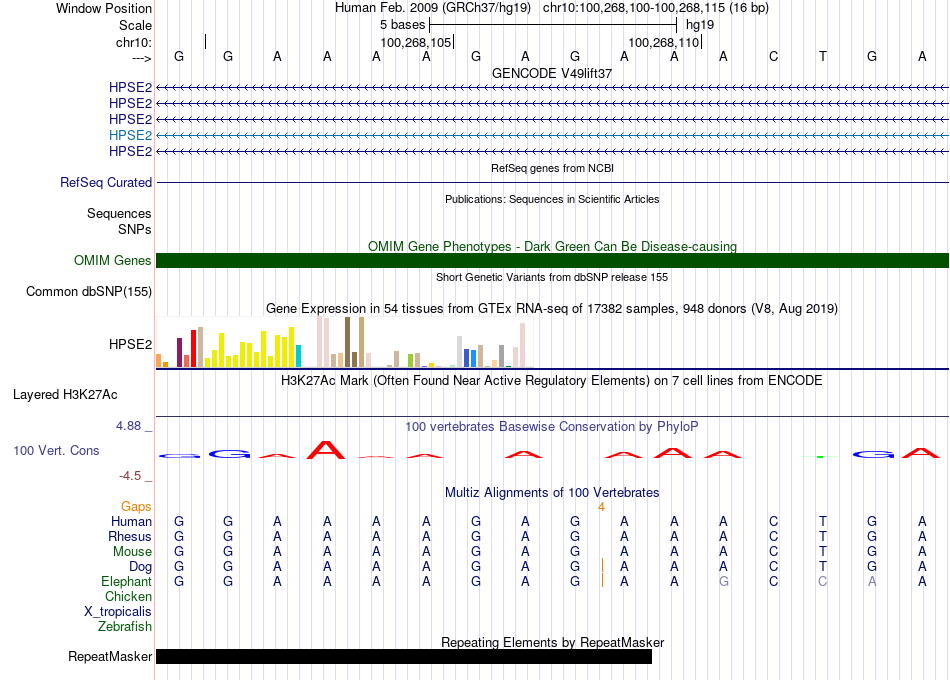
Task: Click the faded G in Elephant row
Action: [x=723, y=581]
